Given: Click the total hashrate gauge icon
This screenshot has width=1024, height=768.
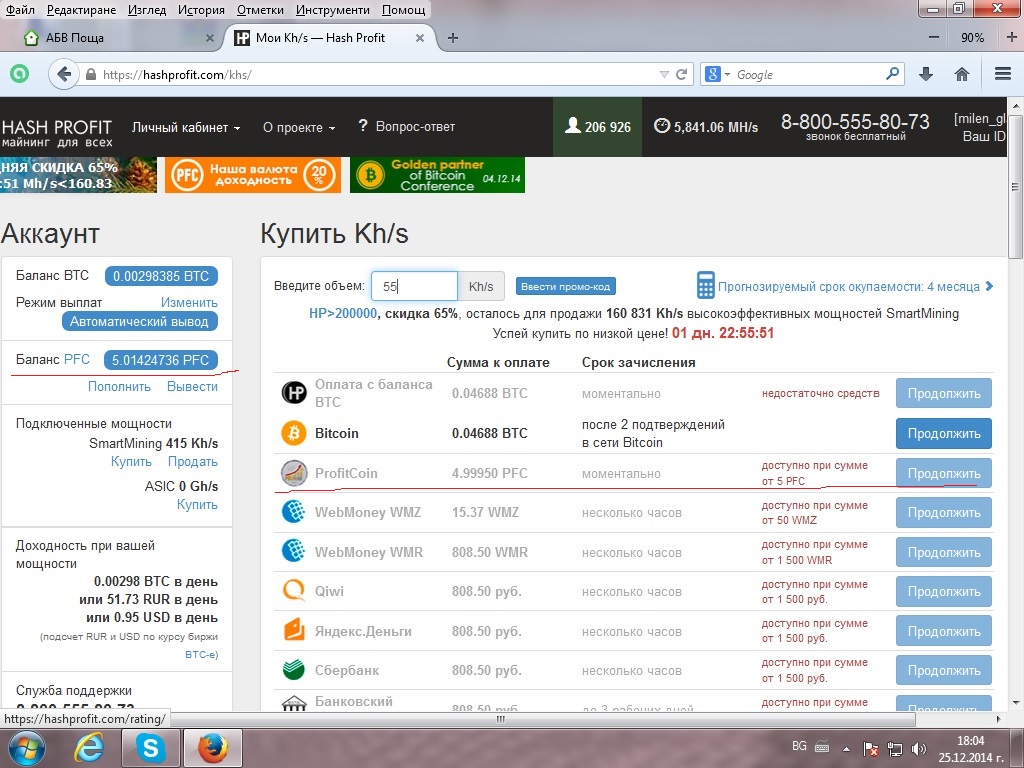Looking at the screenshot, I should click(x=662, y=125).
